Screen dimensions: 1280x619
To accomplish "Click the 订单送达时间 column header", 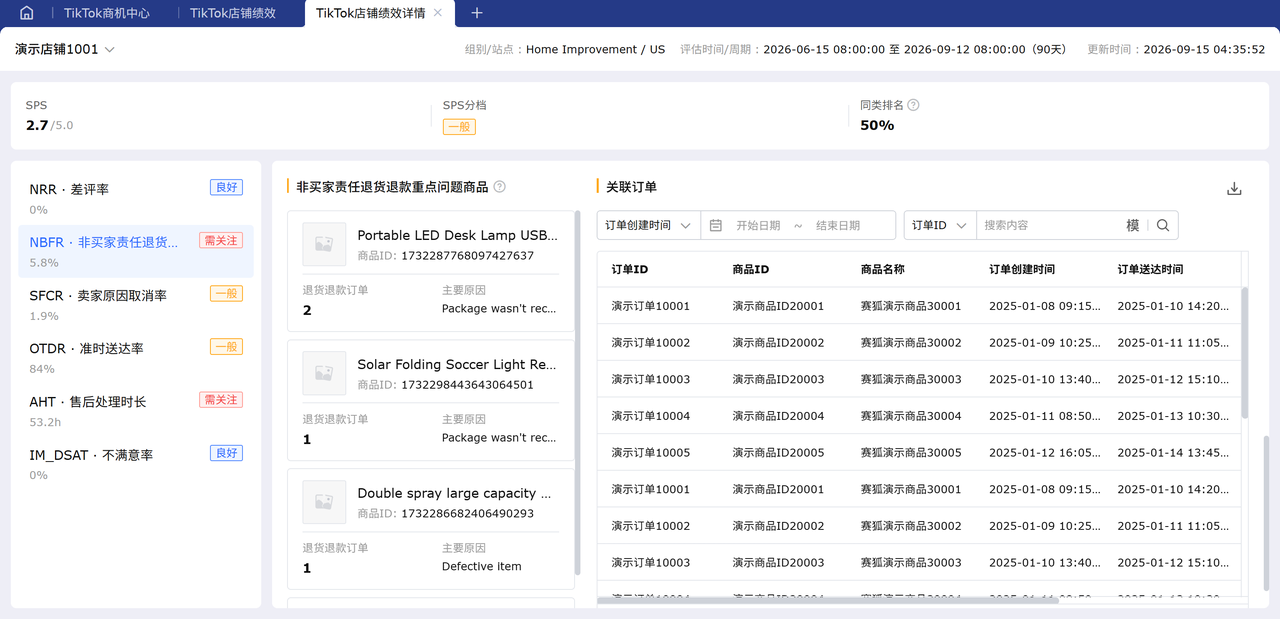I will coord(1150,270).
